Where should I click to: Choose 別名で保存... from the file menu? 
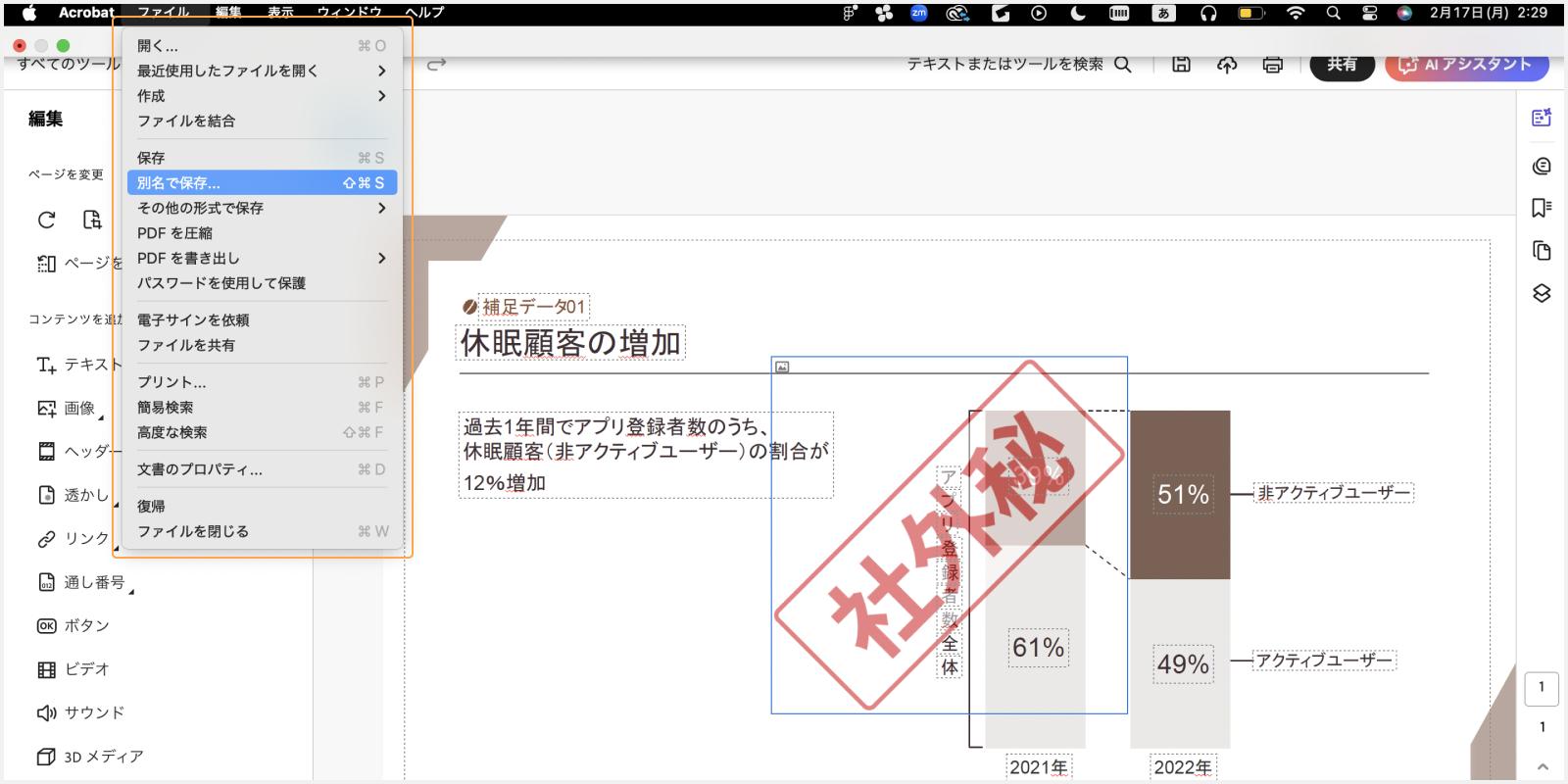262,183
